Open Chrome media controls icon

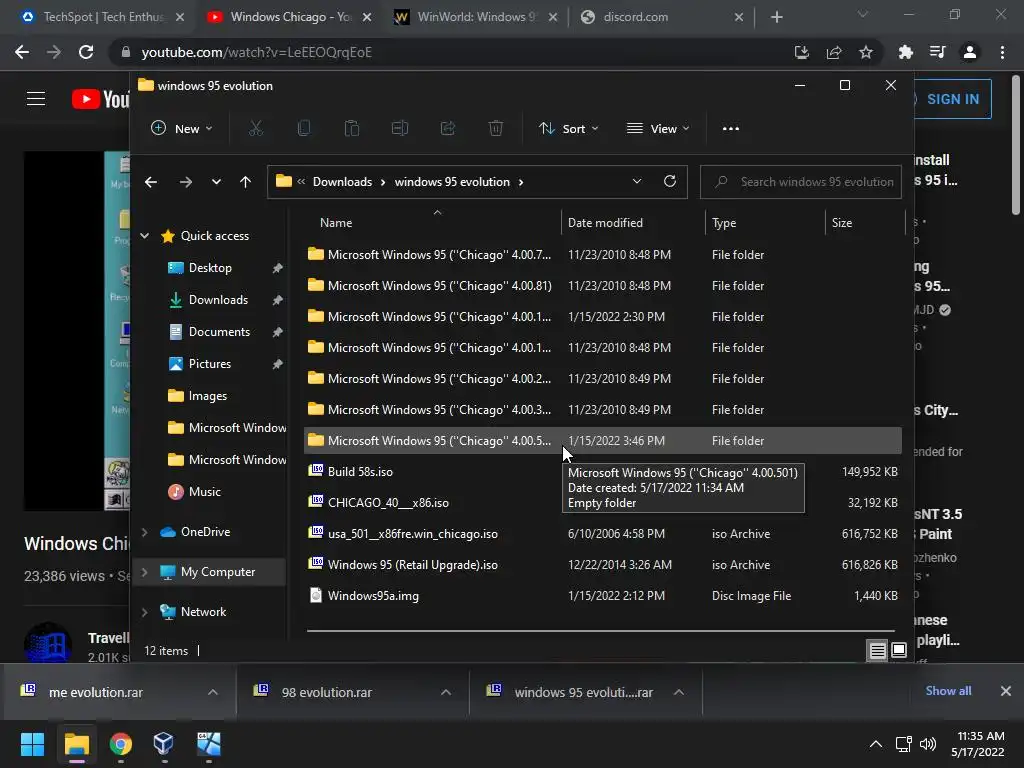[x=937, y=52]
